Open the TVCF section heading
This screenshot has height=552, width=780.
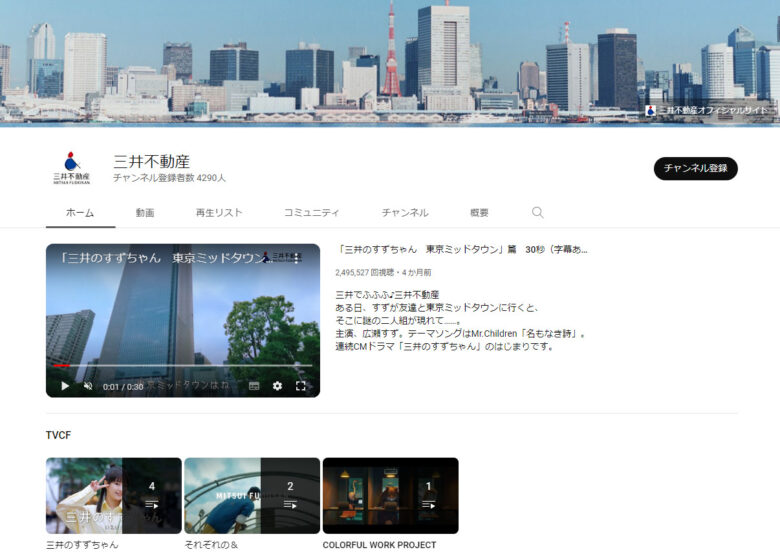coord(58,435)
